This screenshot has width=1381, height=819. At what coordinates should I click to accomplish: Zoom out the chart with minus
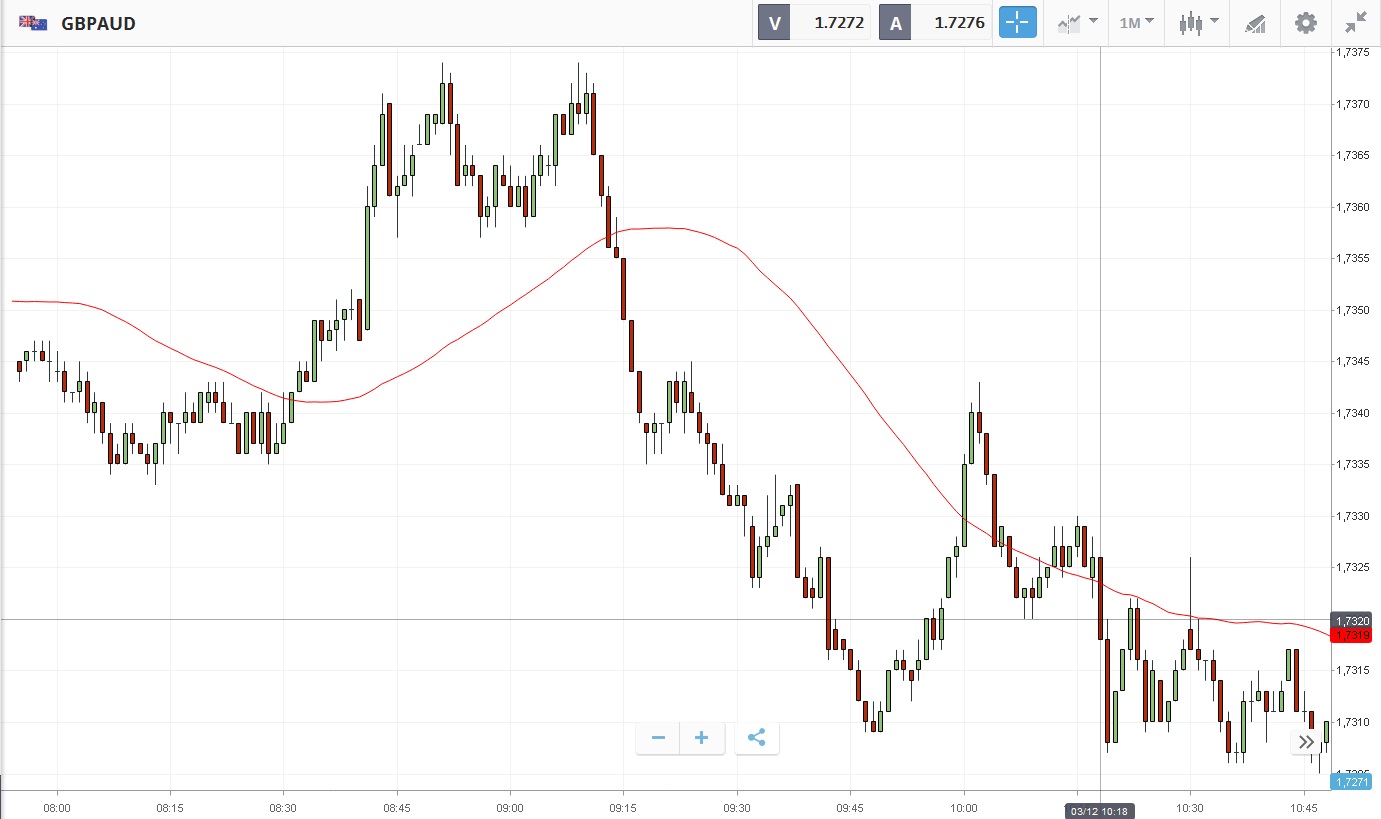tap(658, 738)
